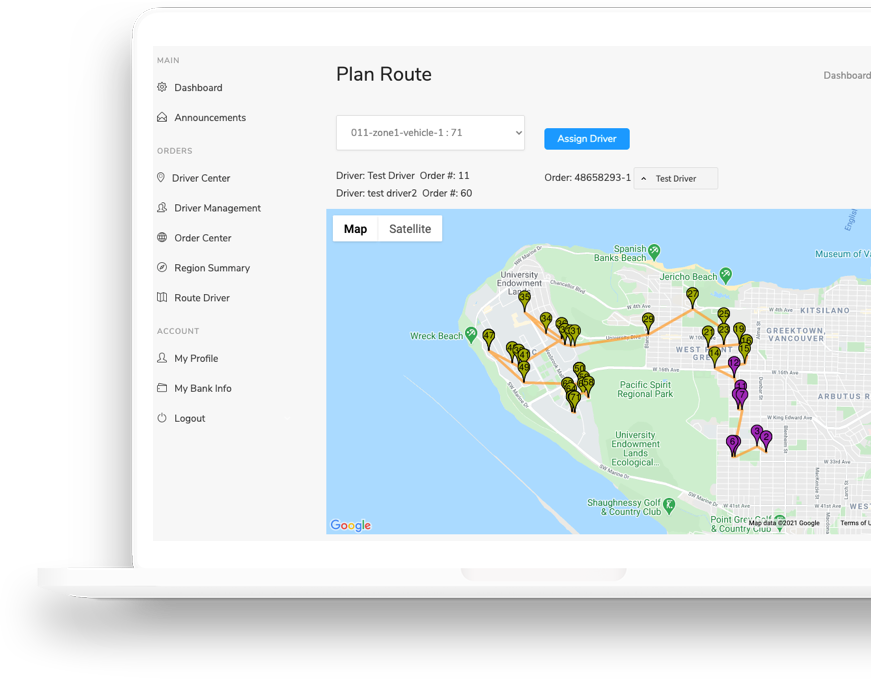Click the My Bank Info folder icon
Viewport: 871px width, 679px height.
[x=162, y=388]
